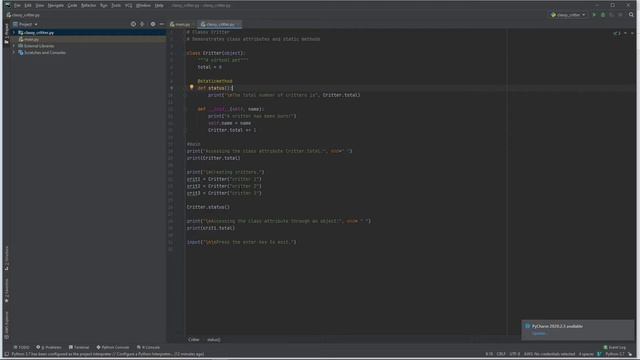Click the crit1 = Critter assignment line
The image size is (640, 360).
[x=224, y=179]
